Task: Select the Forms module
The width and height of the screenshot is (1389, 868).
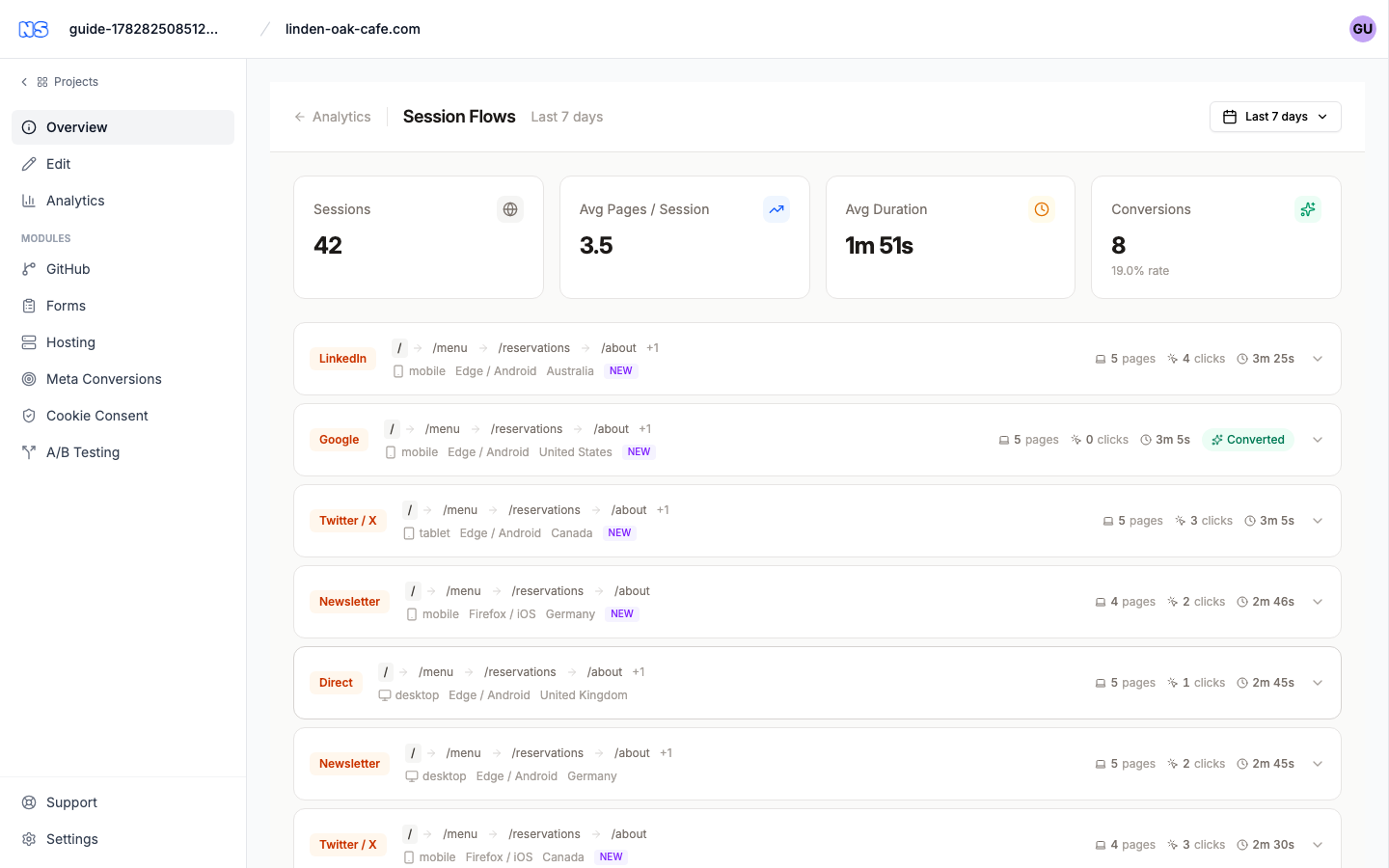Action: (123, 306)
